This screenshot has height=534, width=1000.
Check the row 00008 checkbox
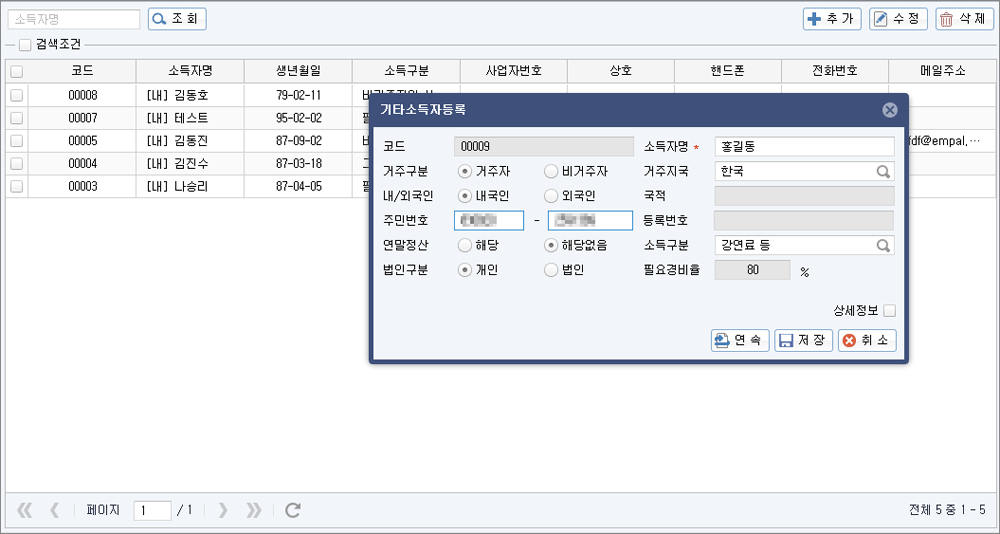17,96
